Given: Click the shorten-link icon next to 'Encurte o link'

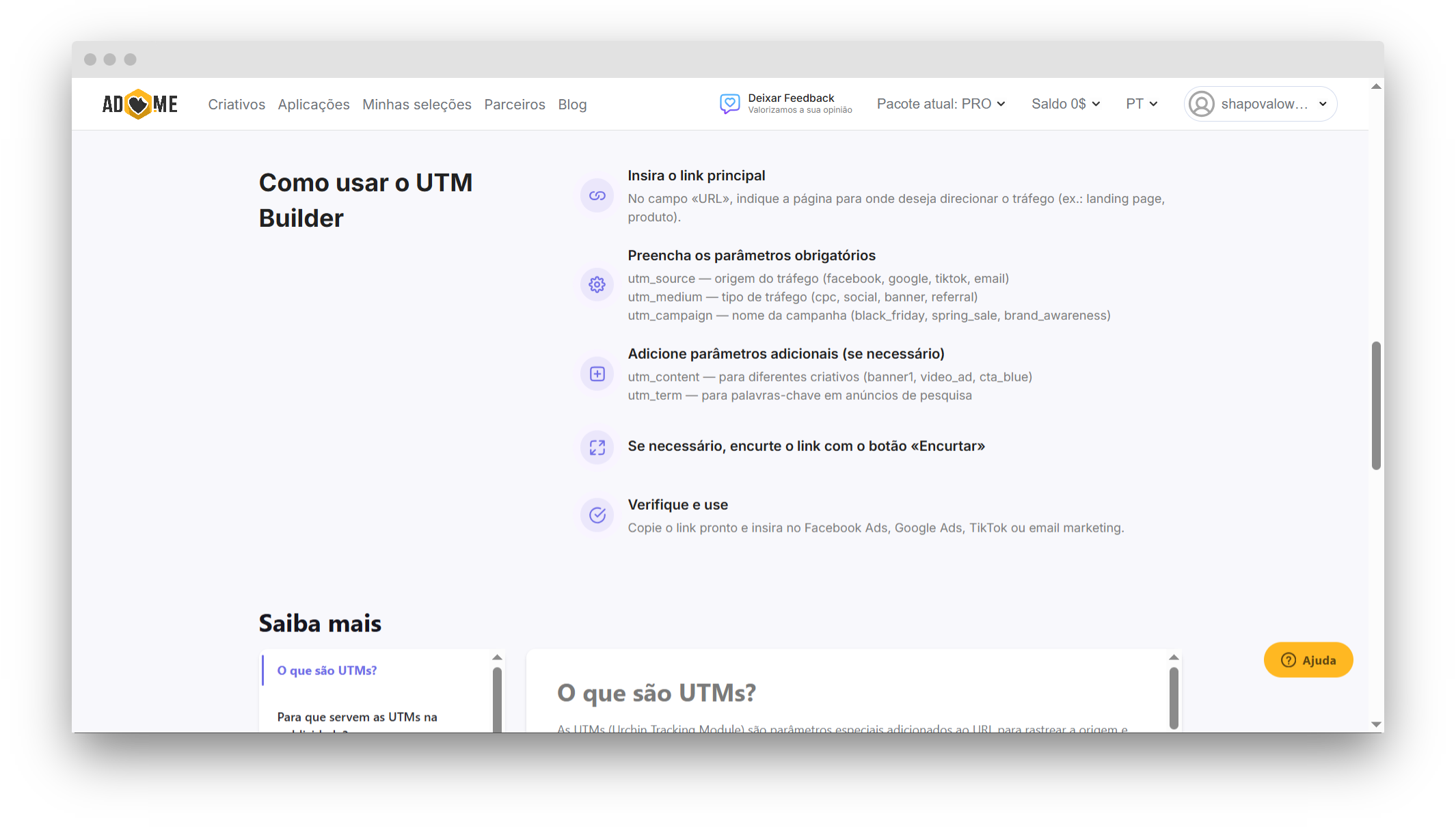Looking at the screenshot, I should coord(597,447).
